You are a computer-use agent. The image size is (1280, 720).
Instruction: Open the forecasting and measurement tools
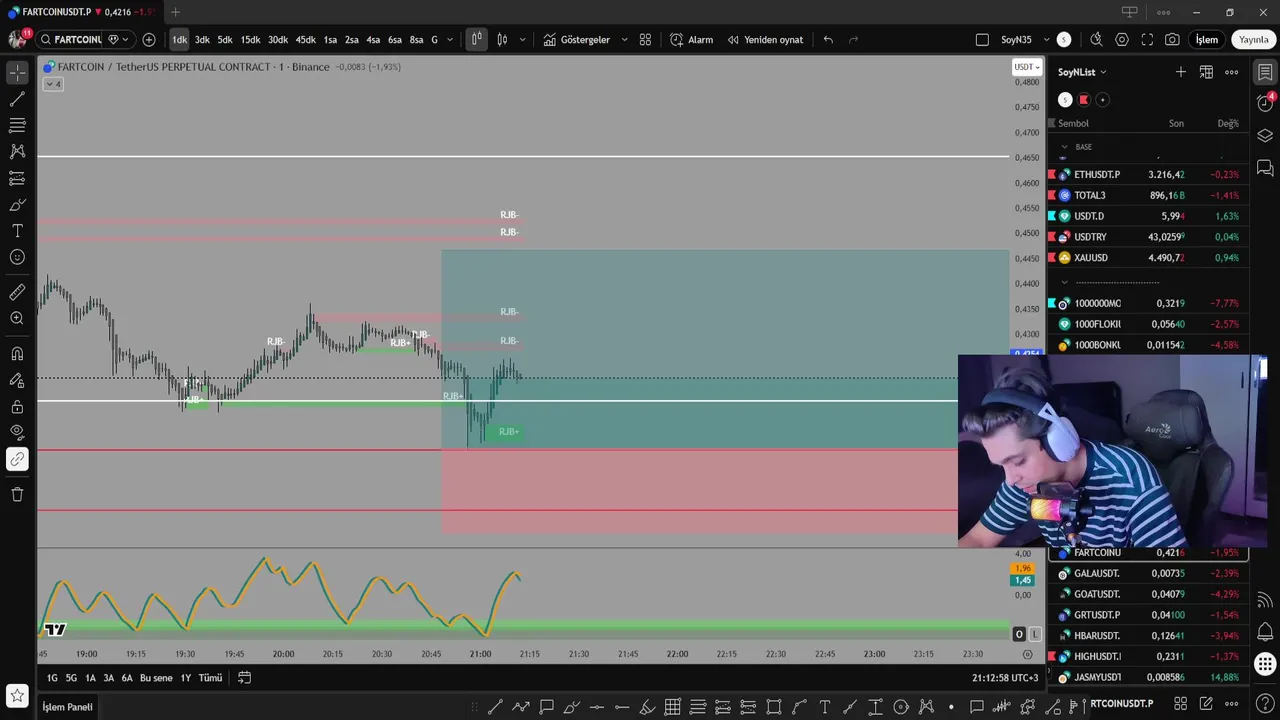pos(17,178)
